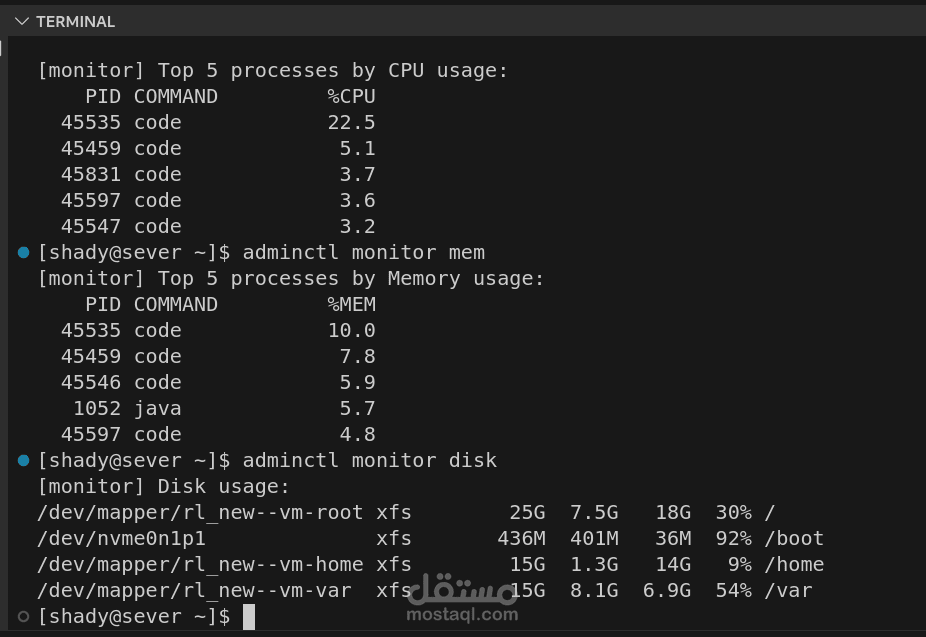Click the %MEM column header
This screenshot has width=926, height=637.
(x=351, y=304)
